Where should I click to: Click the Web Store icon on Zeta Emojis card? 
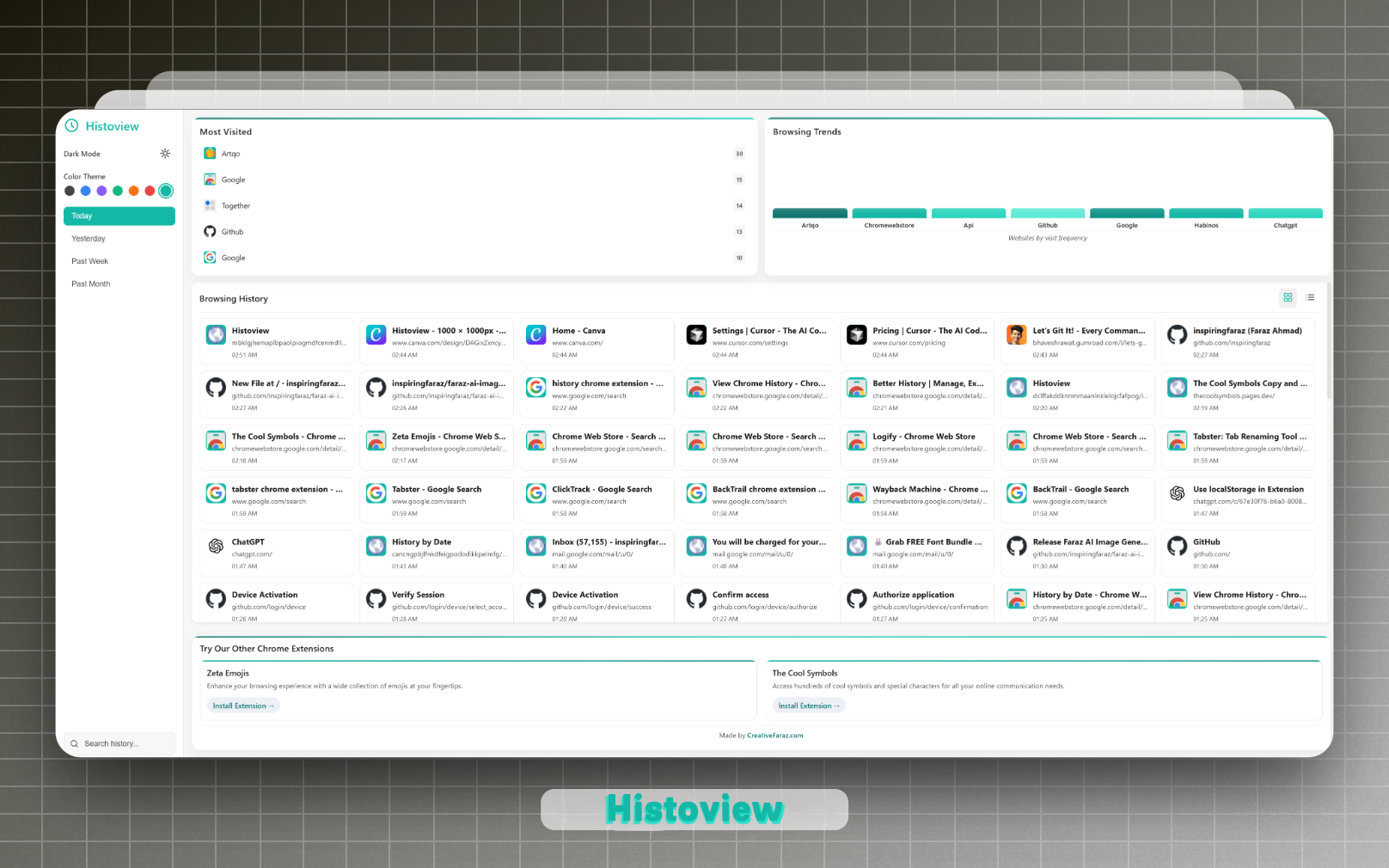point(376,441)
